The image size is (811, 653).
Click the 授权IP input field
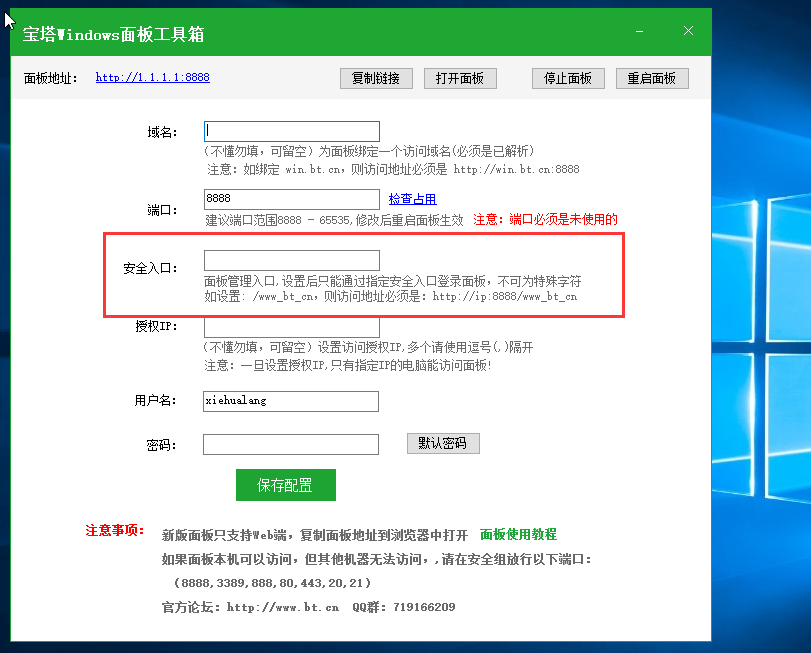(x=292, y=327)
